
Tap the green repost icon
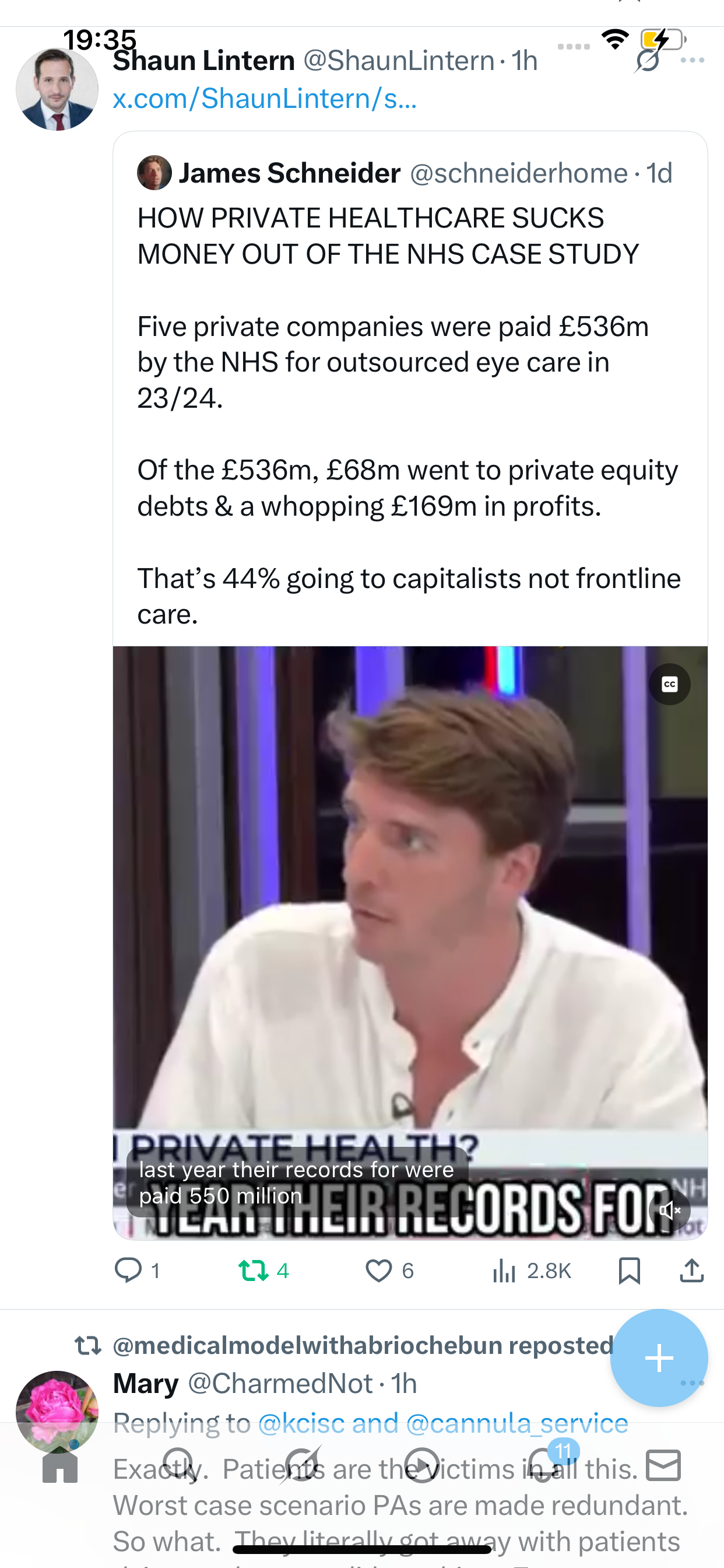(253, 1270)
